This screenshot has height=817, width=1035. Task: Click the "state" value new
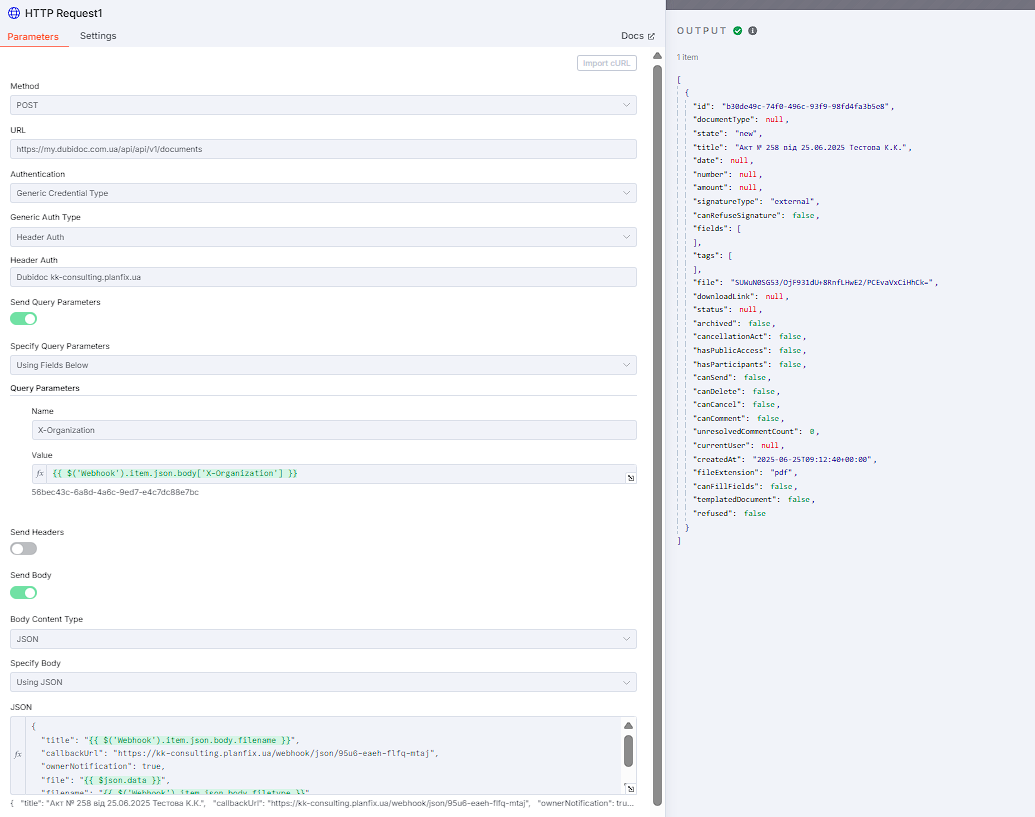click(746, 133)
